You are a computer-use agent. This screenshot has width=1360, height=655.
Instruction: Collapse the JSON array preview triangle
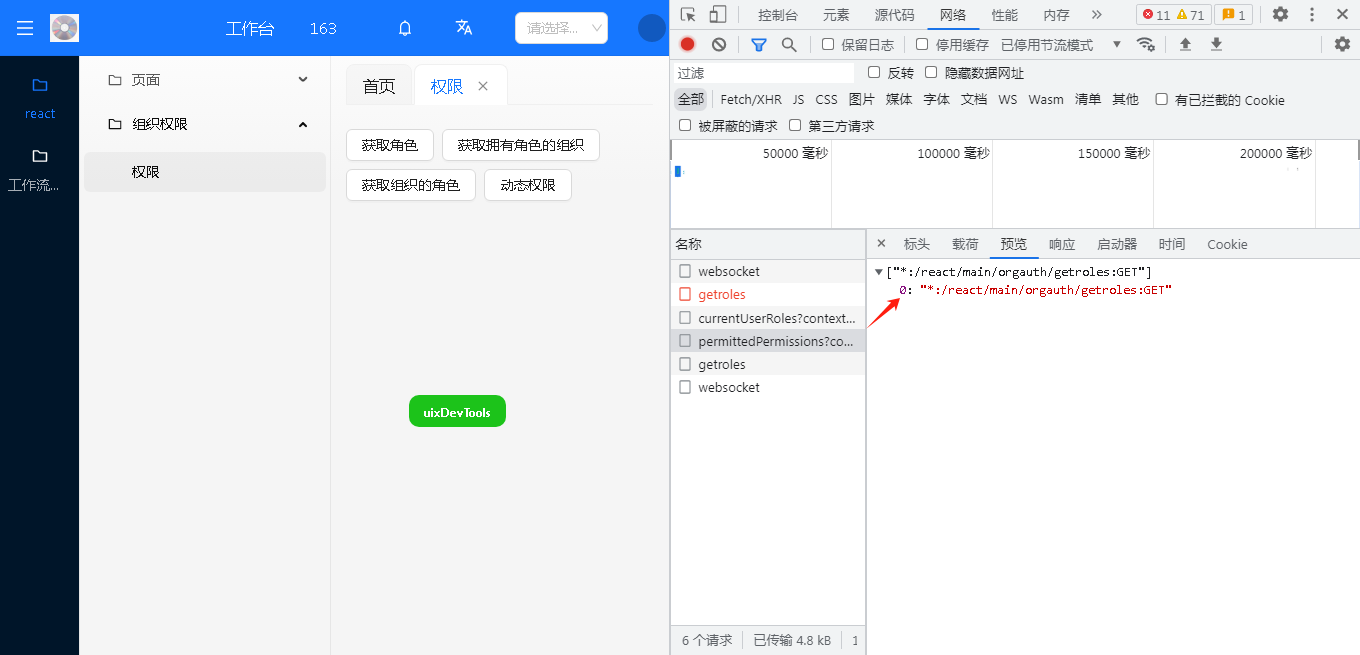click(x=879, y=272)
